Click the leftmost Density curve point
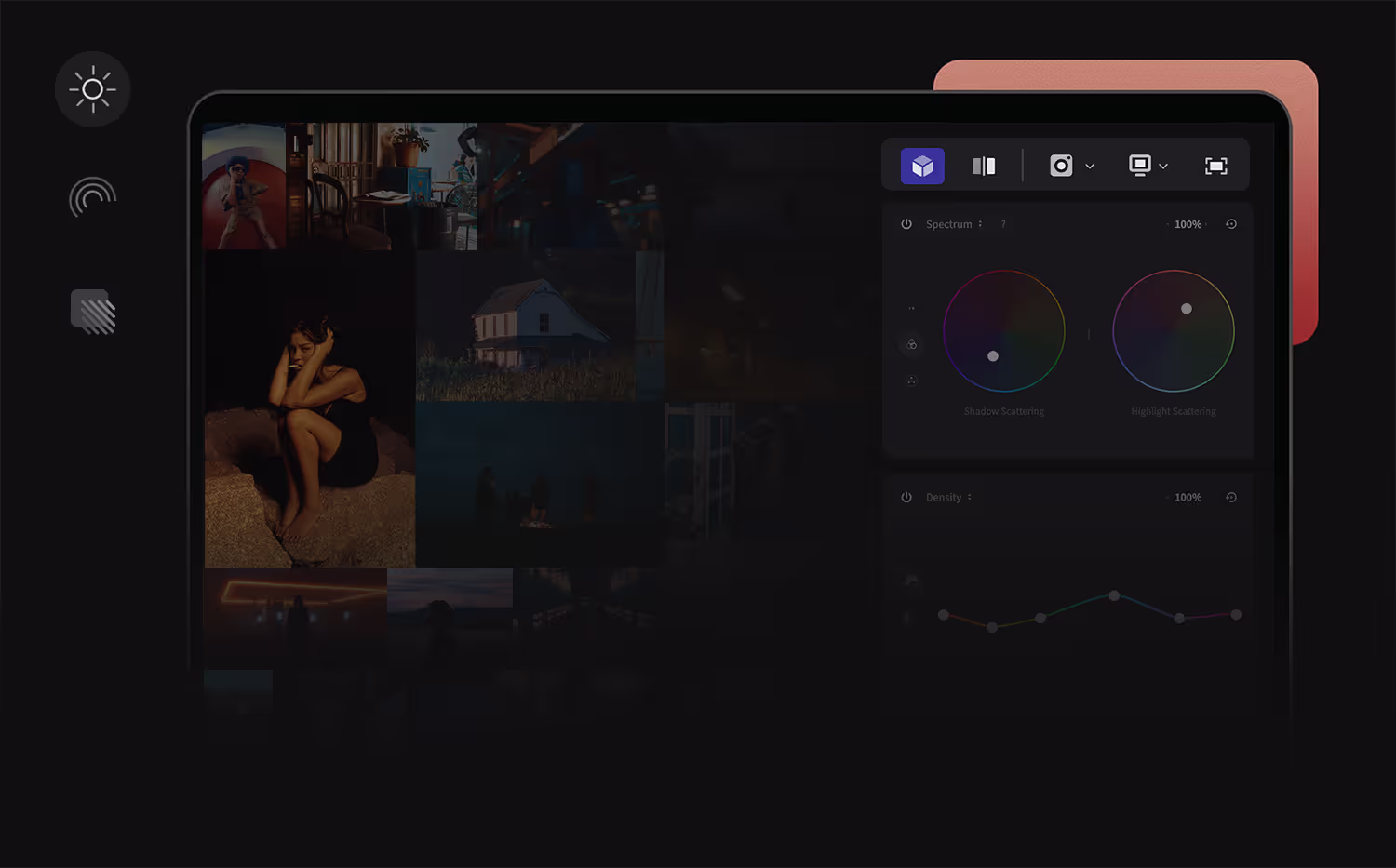 944,615
